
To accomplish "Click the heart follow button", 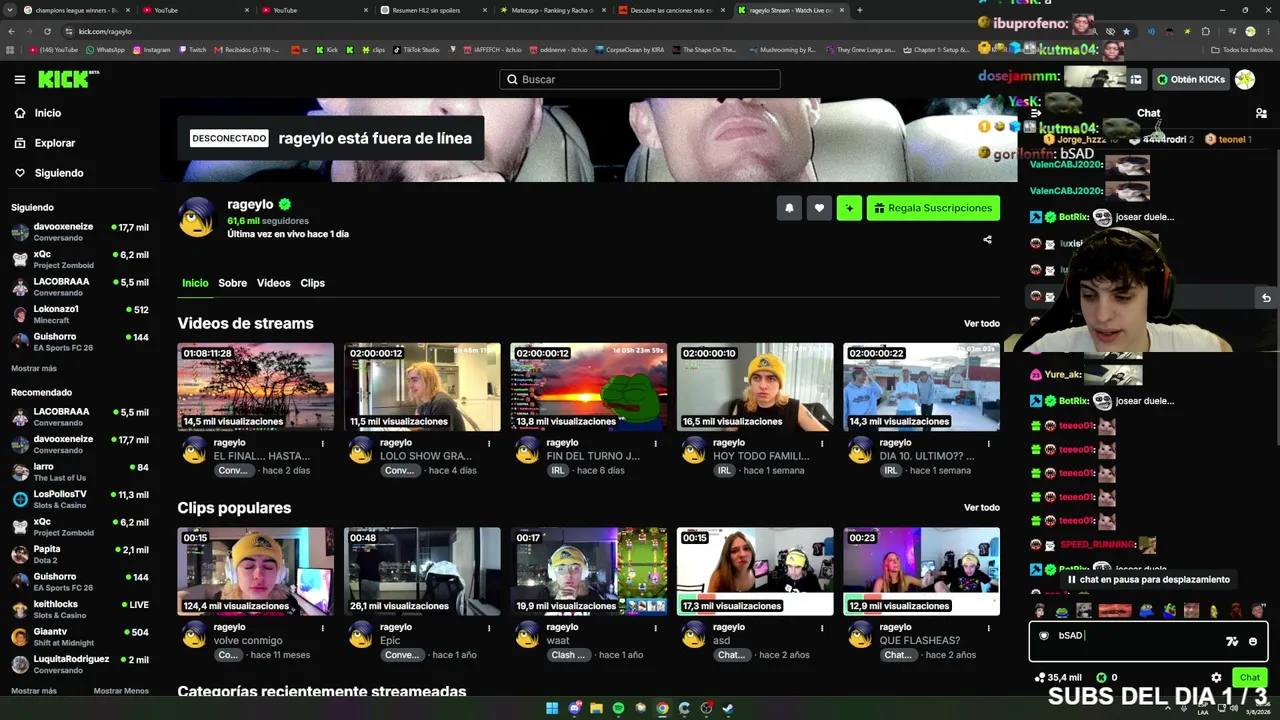I will tap(819, 208).
